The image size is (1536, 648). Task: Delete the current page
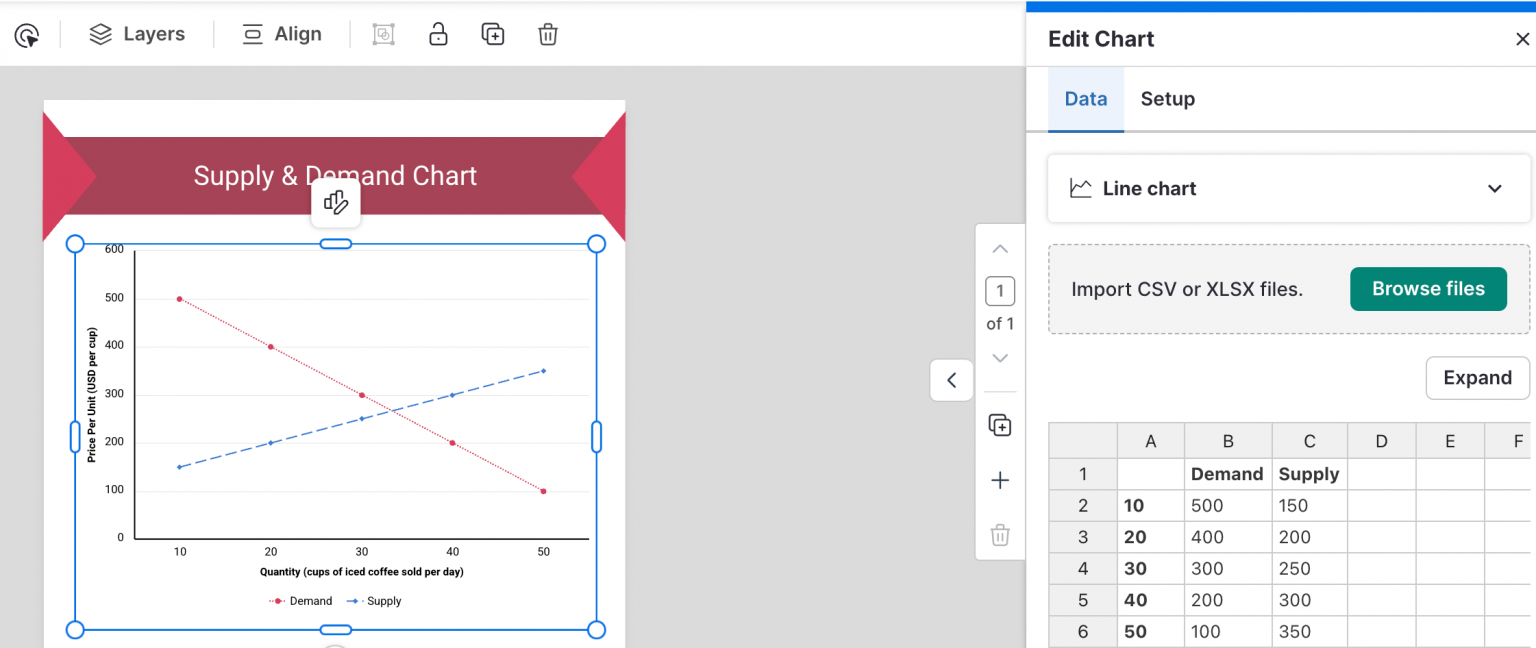point(1000,536)
